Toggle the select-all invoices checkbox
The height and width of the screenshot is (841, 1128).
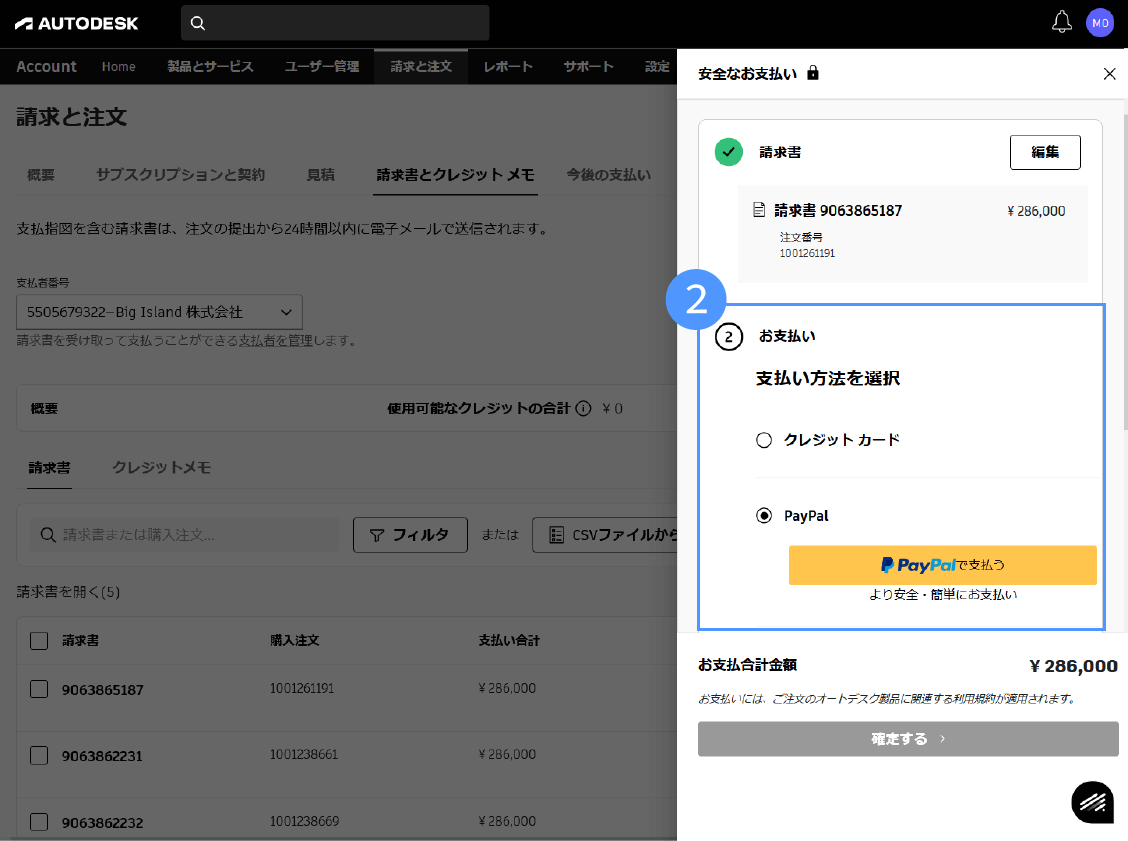pos(39,640)
